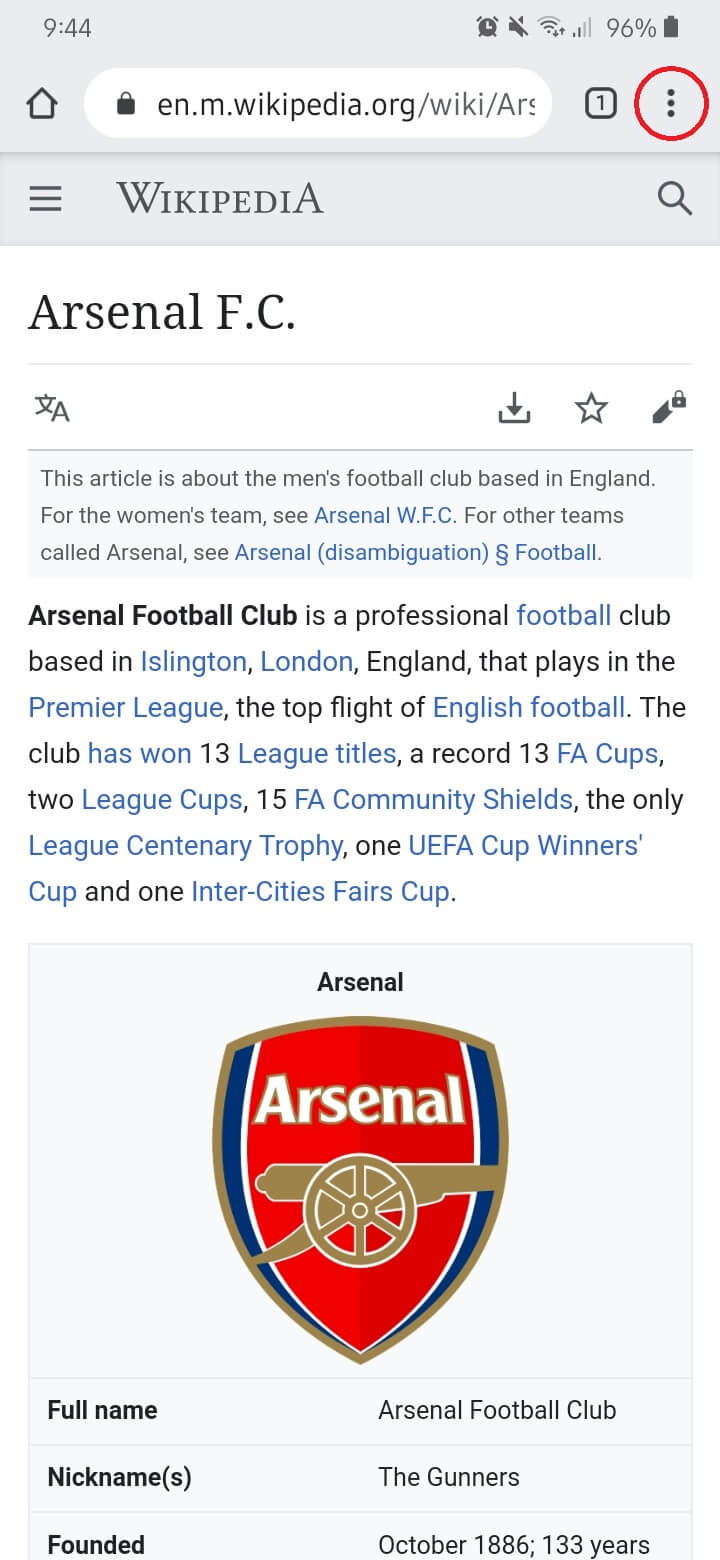Screen dimensions: 720x1560
Task: Open the Chrome three-dot overflow menu
Action: point(670,103)
